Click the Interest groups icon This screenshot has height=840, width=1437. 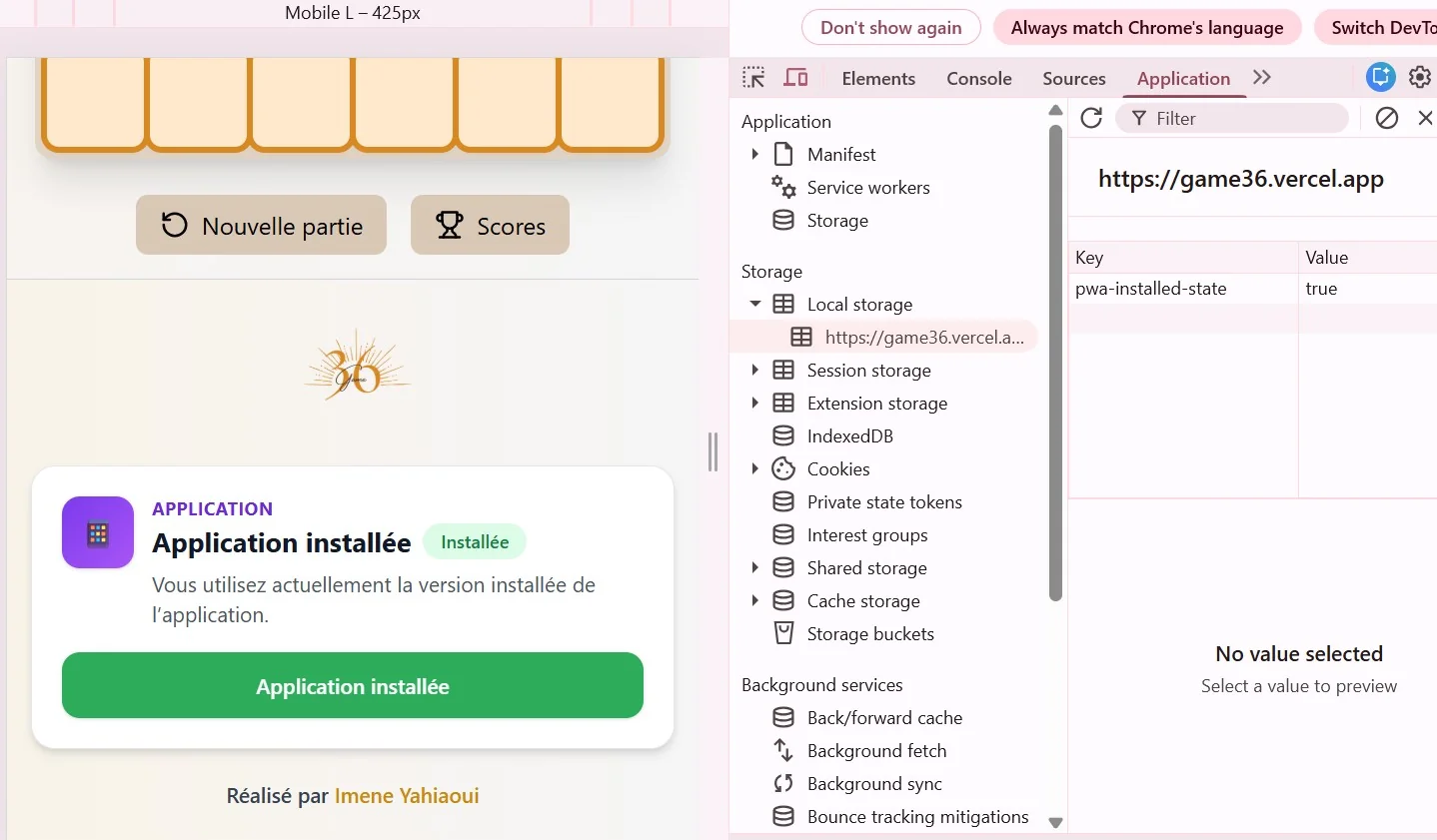783,534
